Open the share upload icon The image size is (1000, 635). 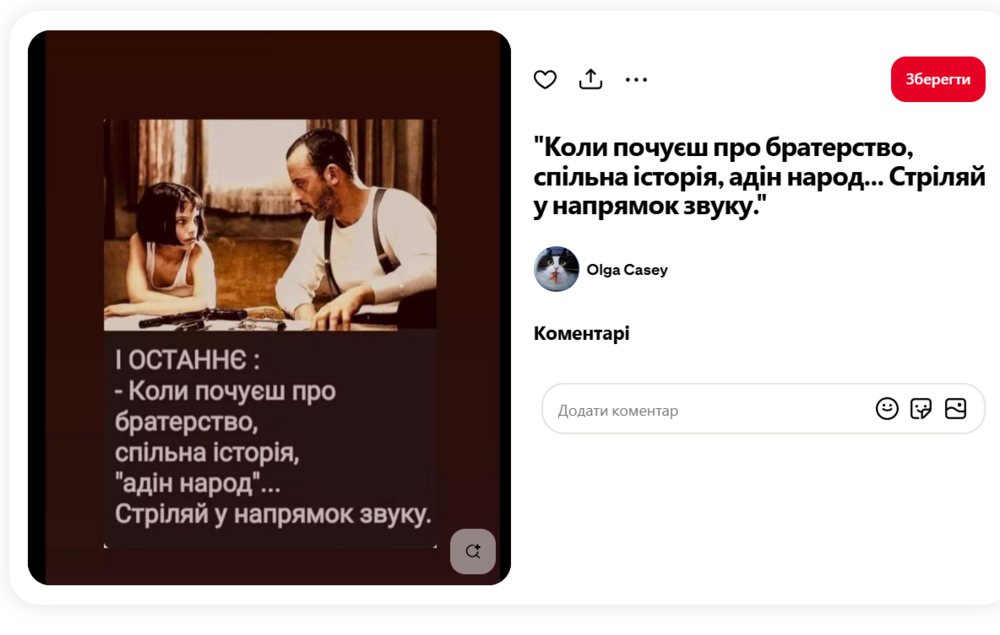coord(591,79)
